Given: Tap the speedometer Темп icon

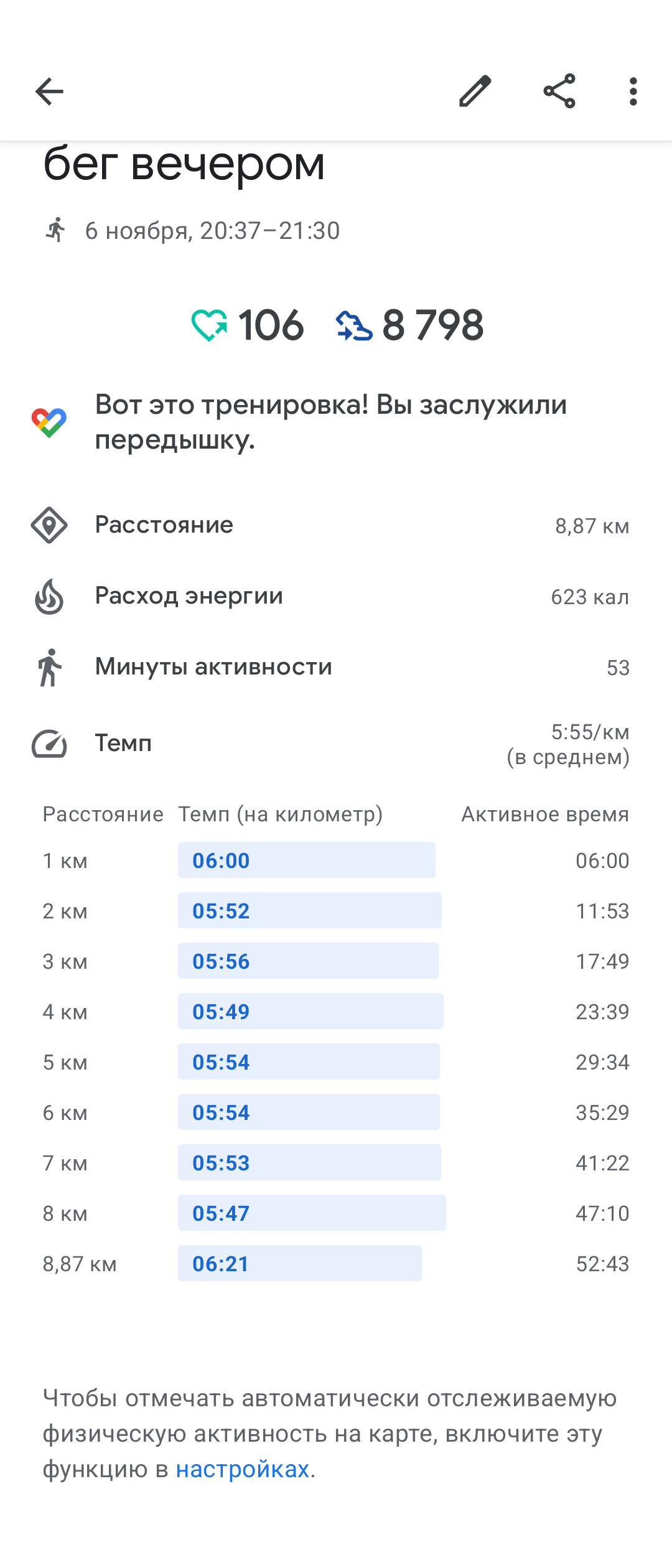Looking at the screenshot, I should pos(49,744).
